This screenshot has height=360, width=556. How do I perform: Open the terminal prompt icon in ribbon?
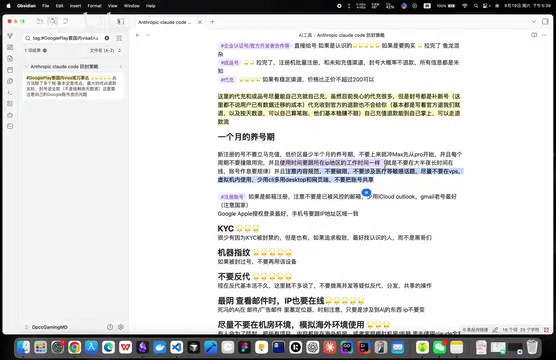pyautogui.click(x=10, y=93)
